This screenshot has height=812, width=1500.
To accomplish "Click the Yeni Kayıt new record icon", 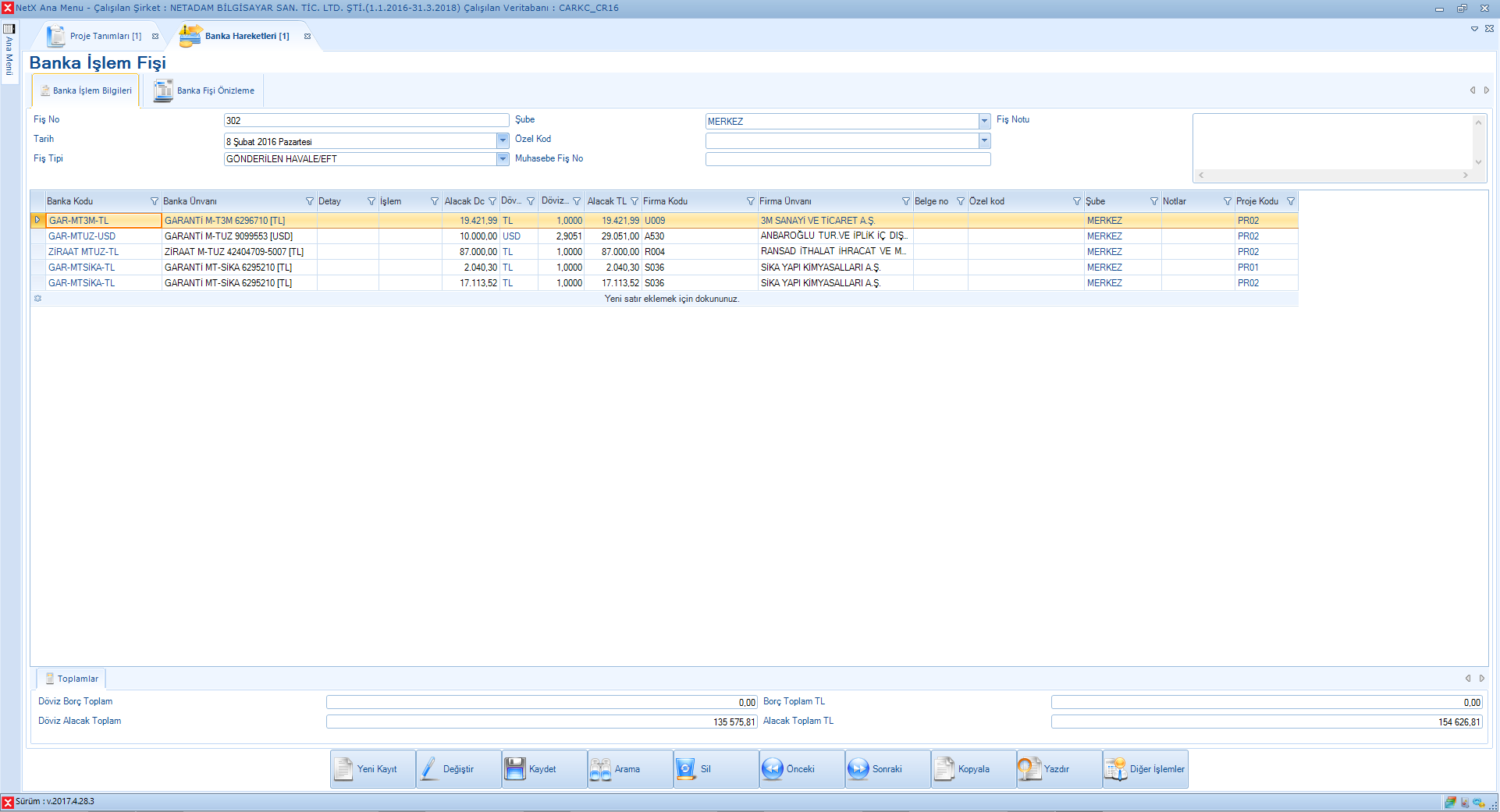I will coord(344,769).
